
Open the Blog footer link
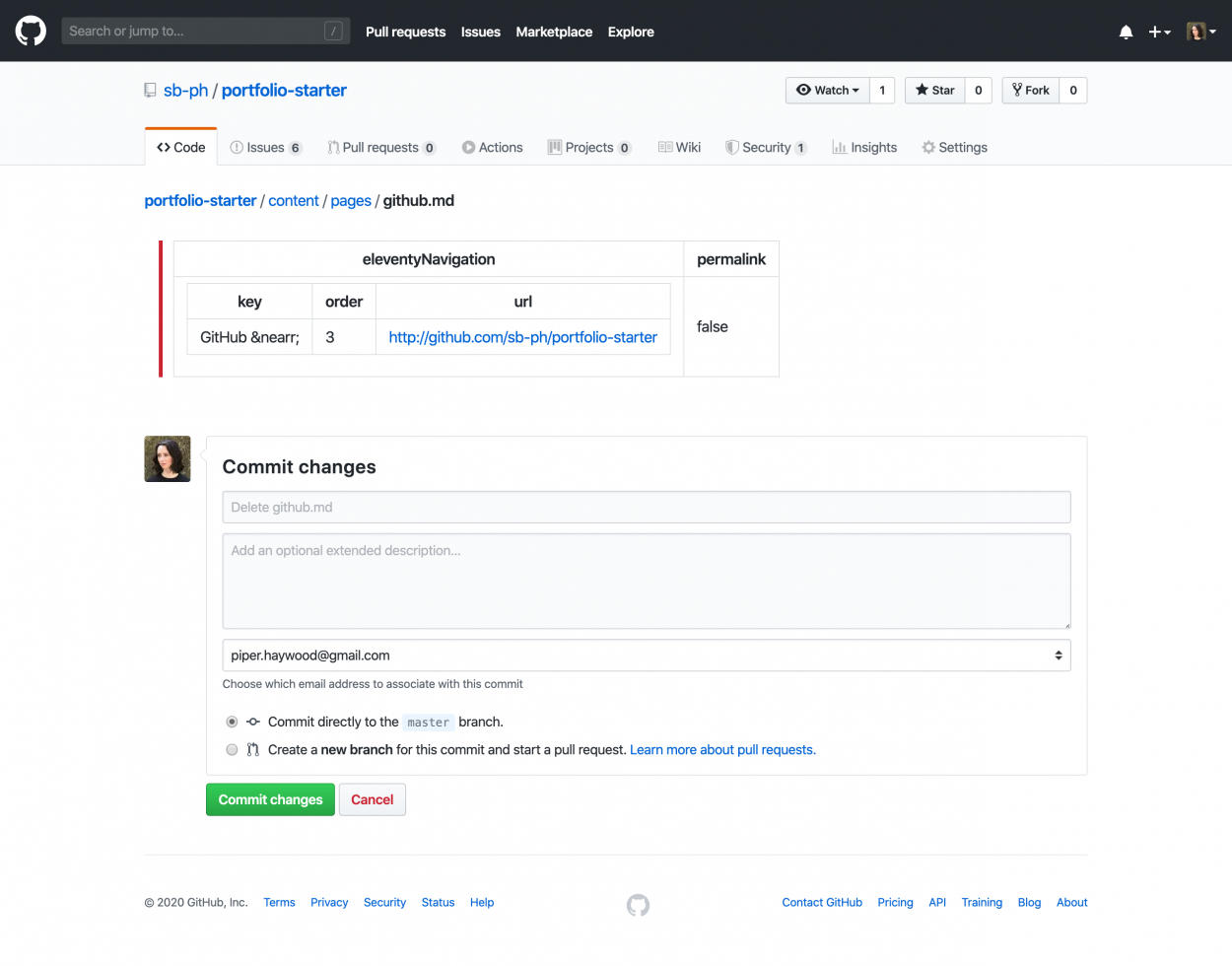click(1029, 902)
